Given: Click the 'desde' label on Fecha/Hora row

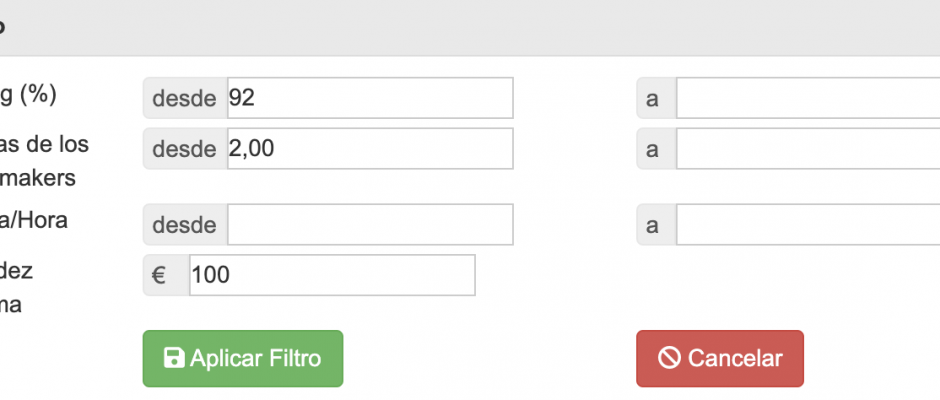Looking at the screenshot, I should (x=185, y=224).
